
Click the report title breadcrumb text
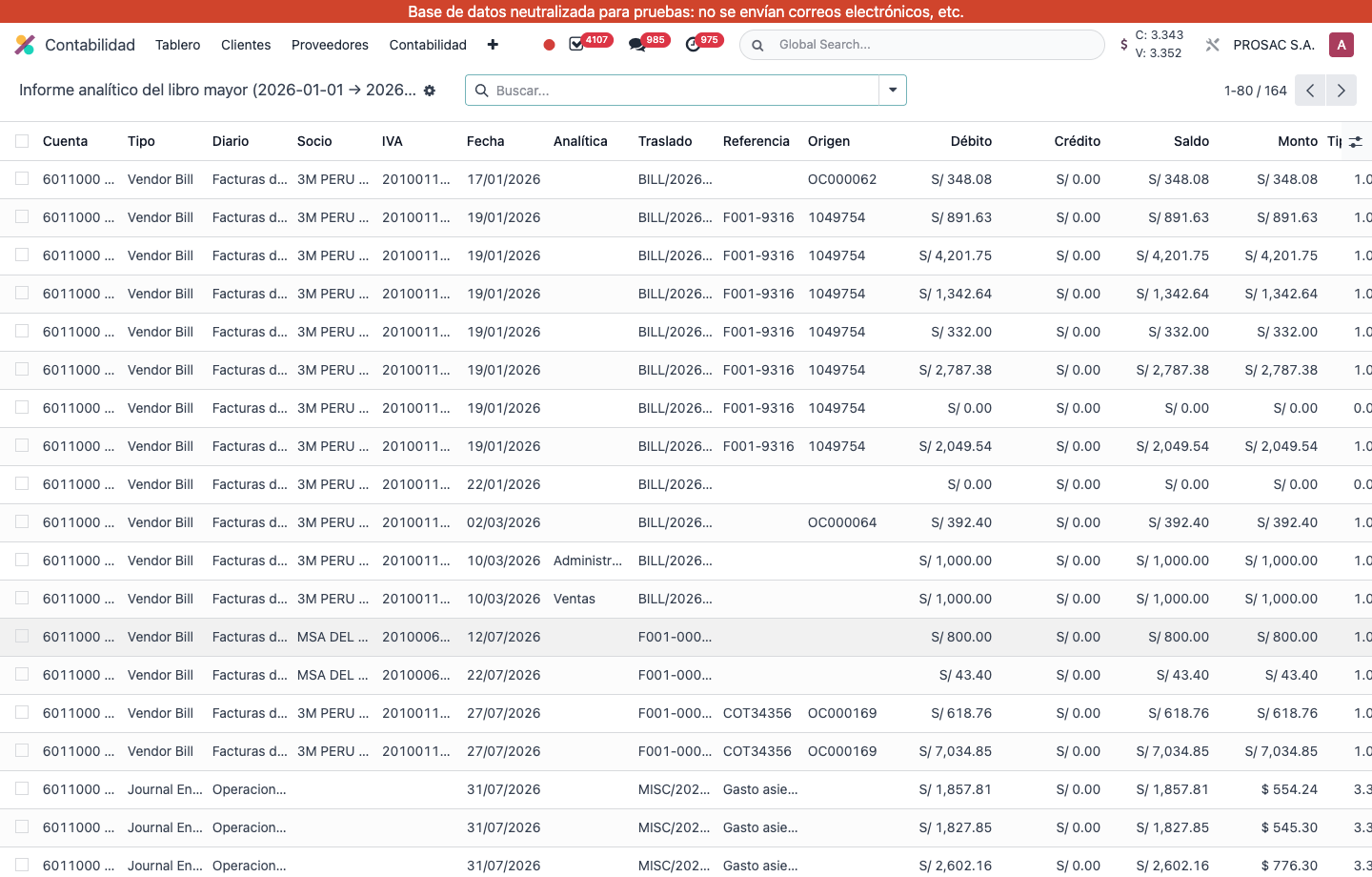(217, 90)
